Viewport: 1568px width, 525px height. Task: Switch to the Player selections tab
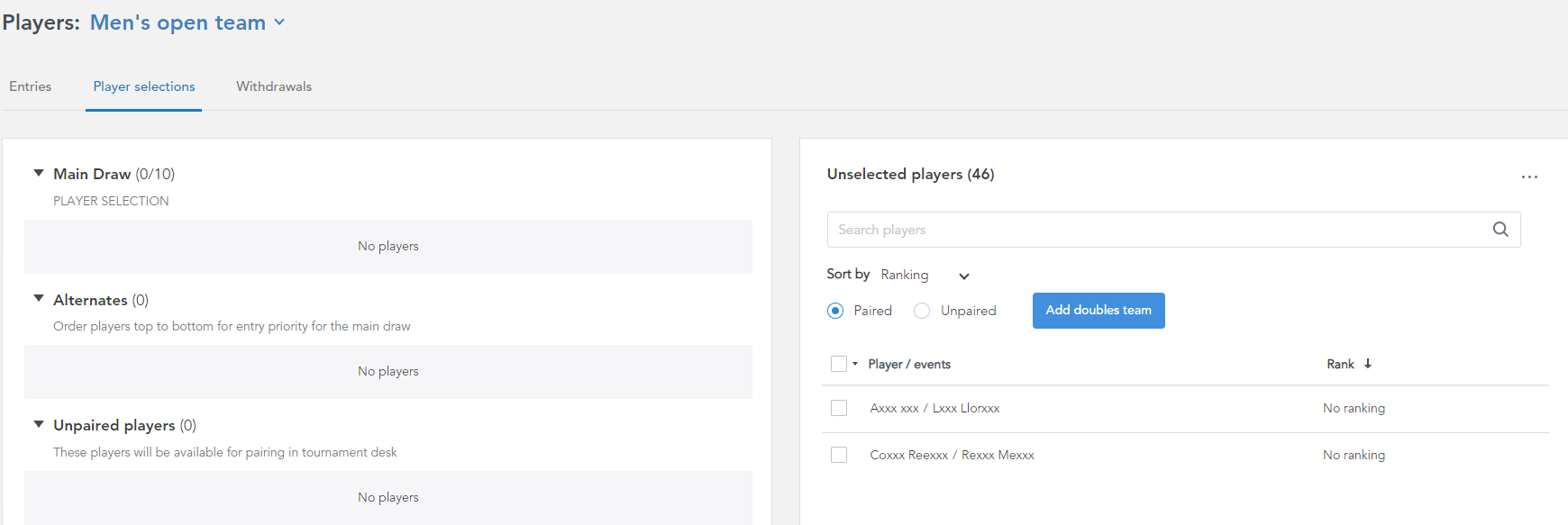(144, 86)
